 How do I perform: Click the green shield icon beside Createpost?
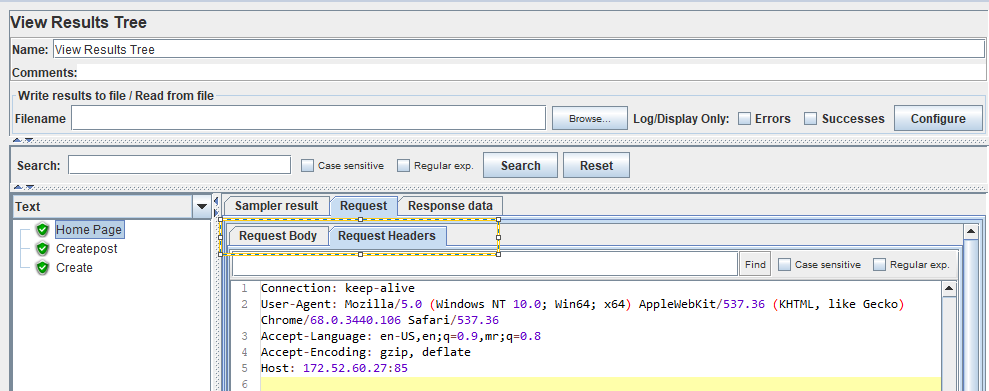[43, 248]
